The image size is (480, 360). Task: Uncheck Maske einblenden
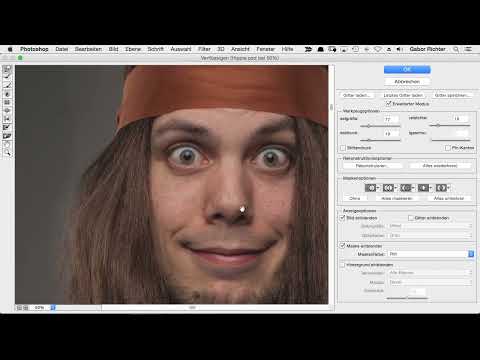(342, 246)
